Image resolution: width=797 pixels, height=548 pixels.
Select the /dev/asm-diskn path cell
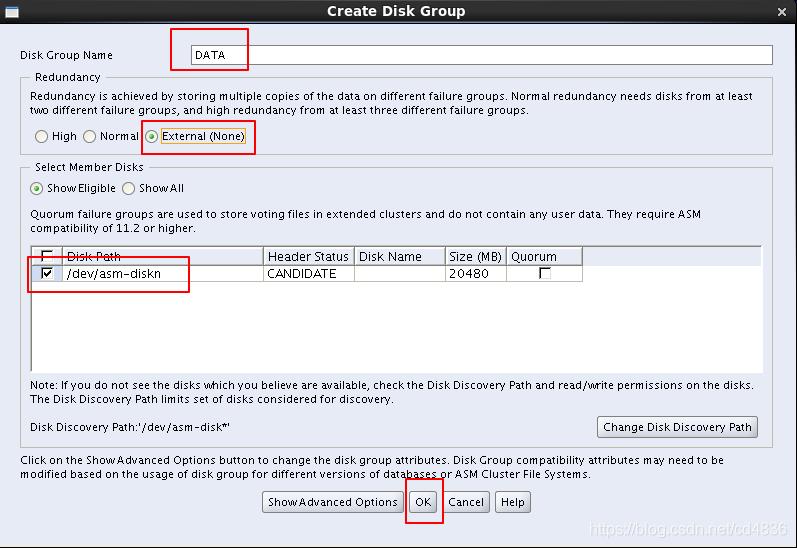(x=163, y=273)
